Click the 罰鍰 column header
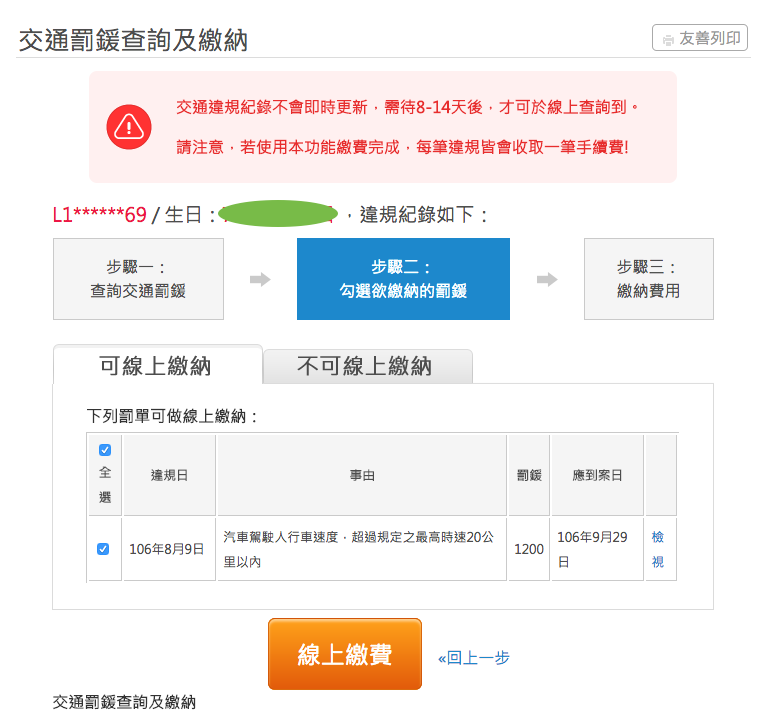Viewport: 760px width, 719px height. (529, 475)
